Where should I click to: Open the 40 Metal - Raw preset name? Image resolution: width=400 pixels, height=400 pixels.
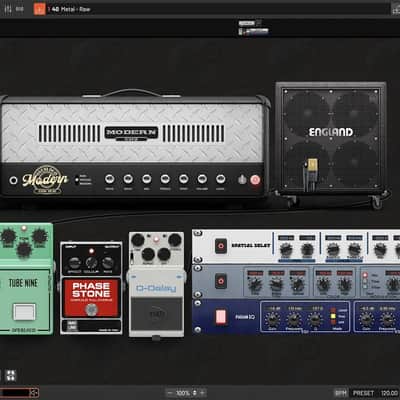pos(71,9)
